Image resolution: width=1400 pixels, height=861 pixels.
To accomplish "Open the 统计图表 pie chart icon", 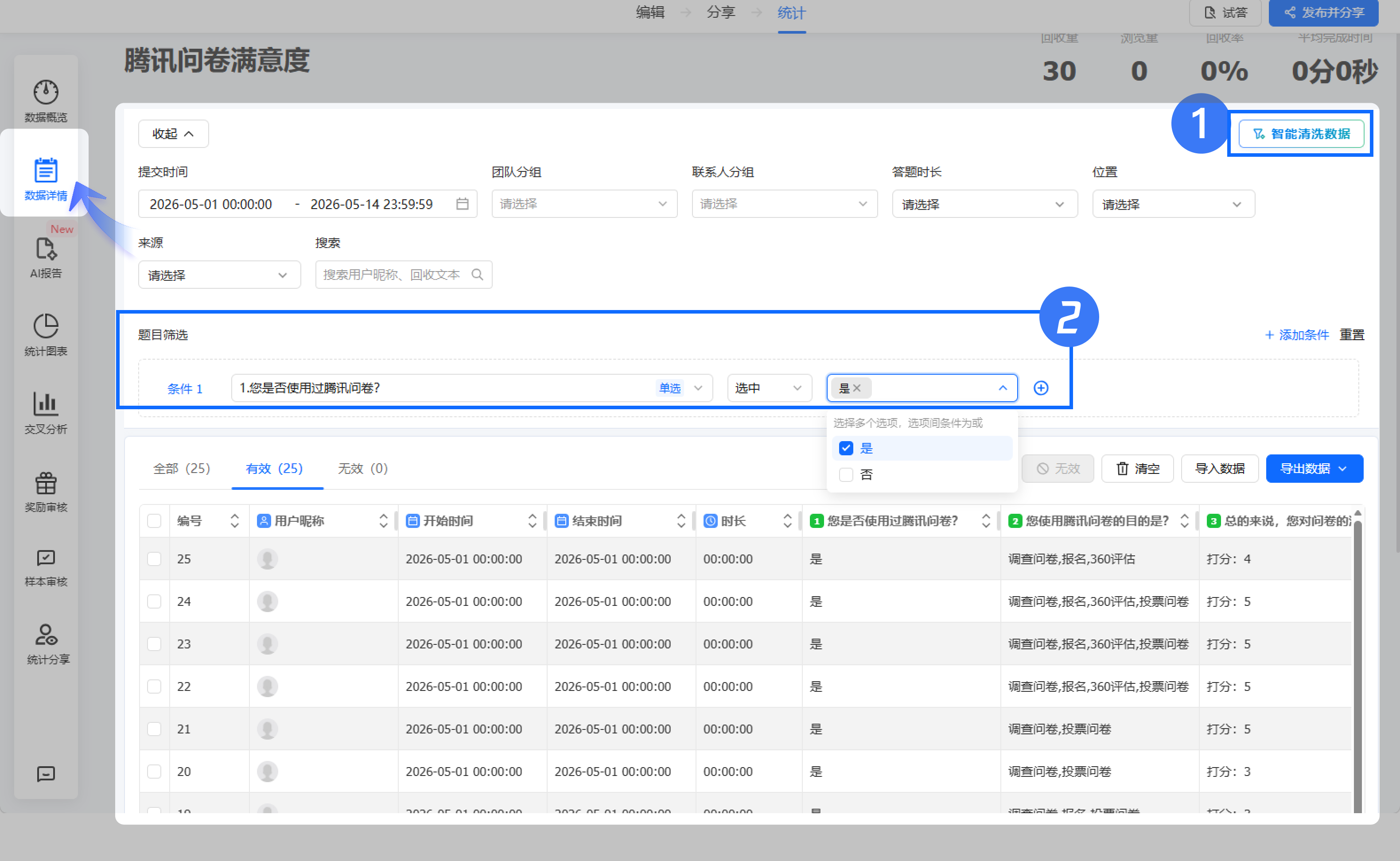I will (x=46, y=326).
